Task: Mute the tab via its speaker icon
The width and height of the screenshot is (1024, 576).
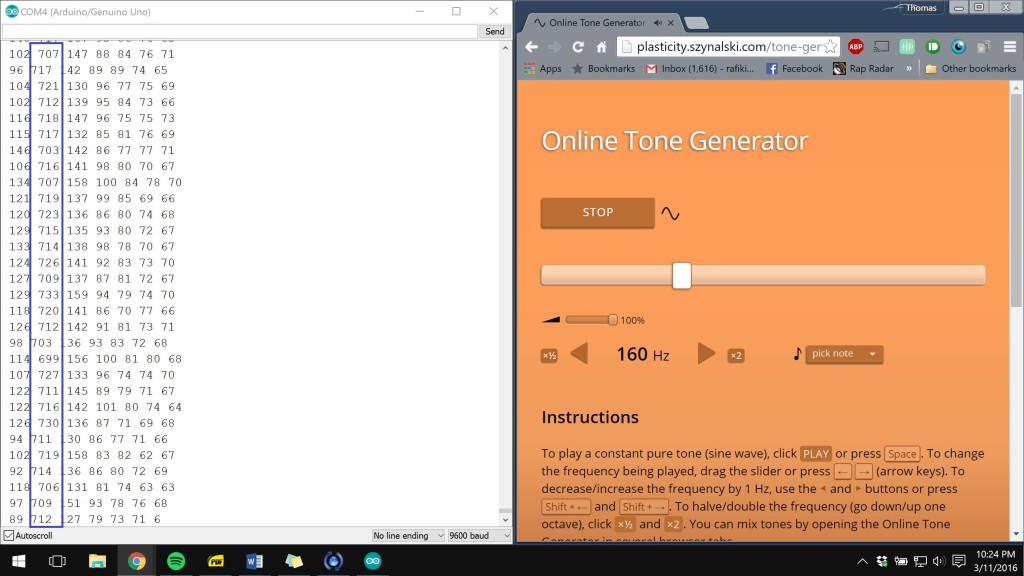Action: (658, 22)
